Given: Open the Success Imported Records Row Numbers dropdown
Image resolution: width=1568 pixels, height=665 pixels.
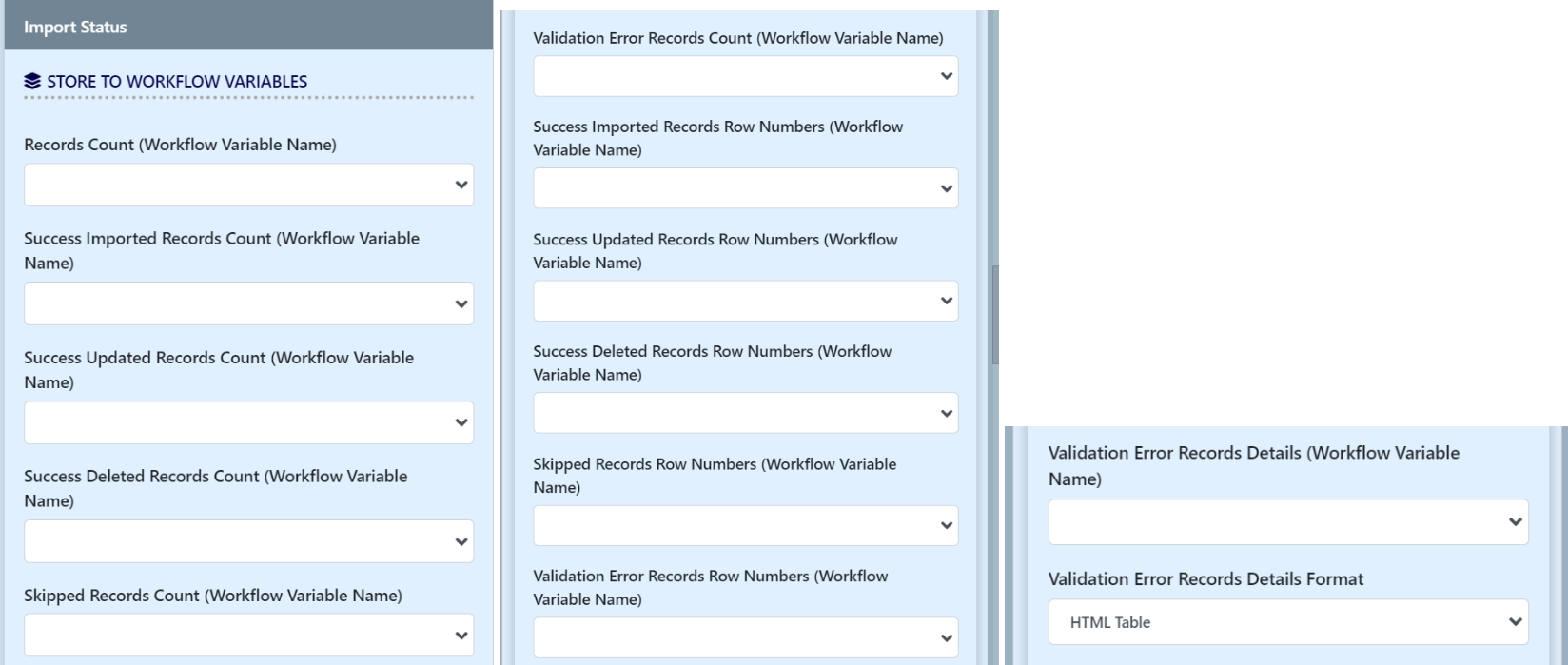Looking at the screenshot, I should click(745, 188).
